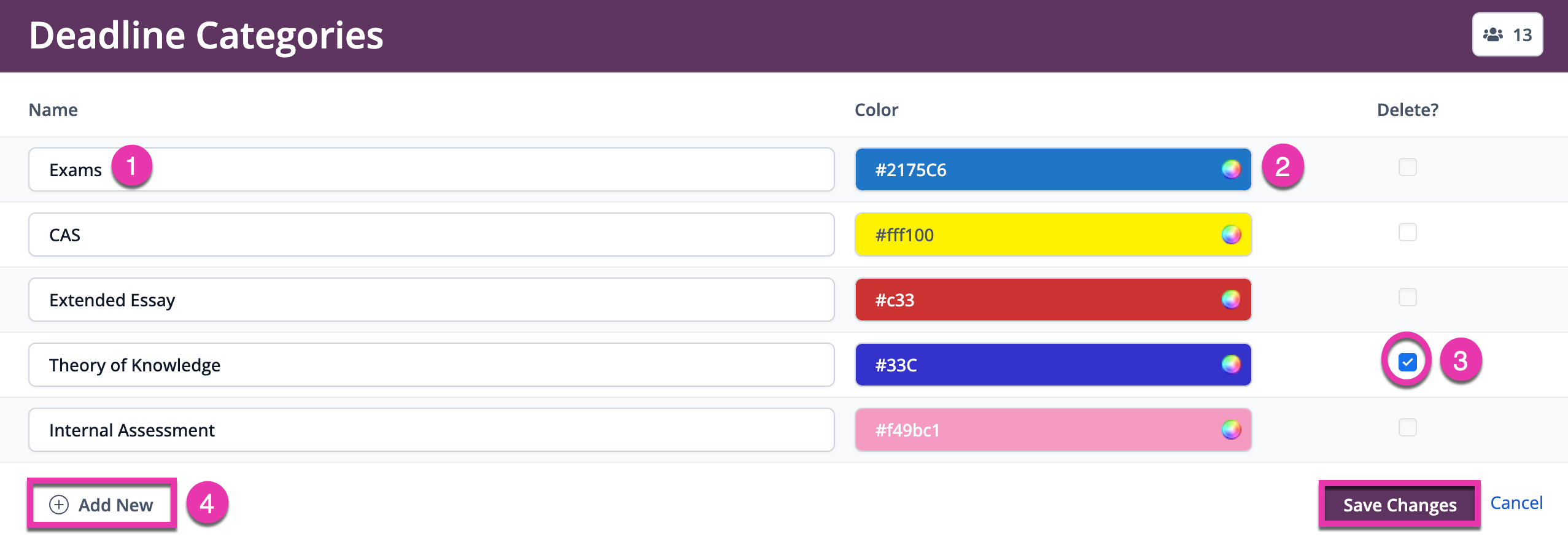Save Changes to deadline categories
This screenshot has height=539, width=1568.
[x=1399, y=505]
